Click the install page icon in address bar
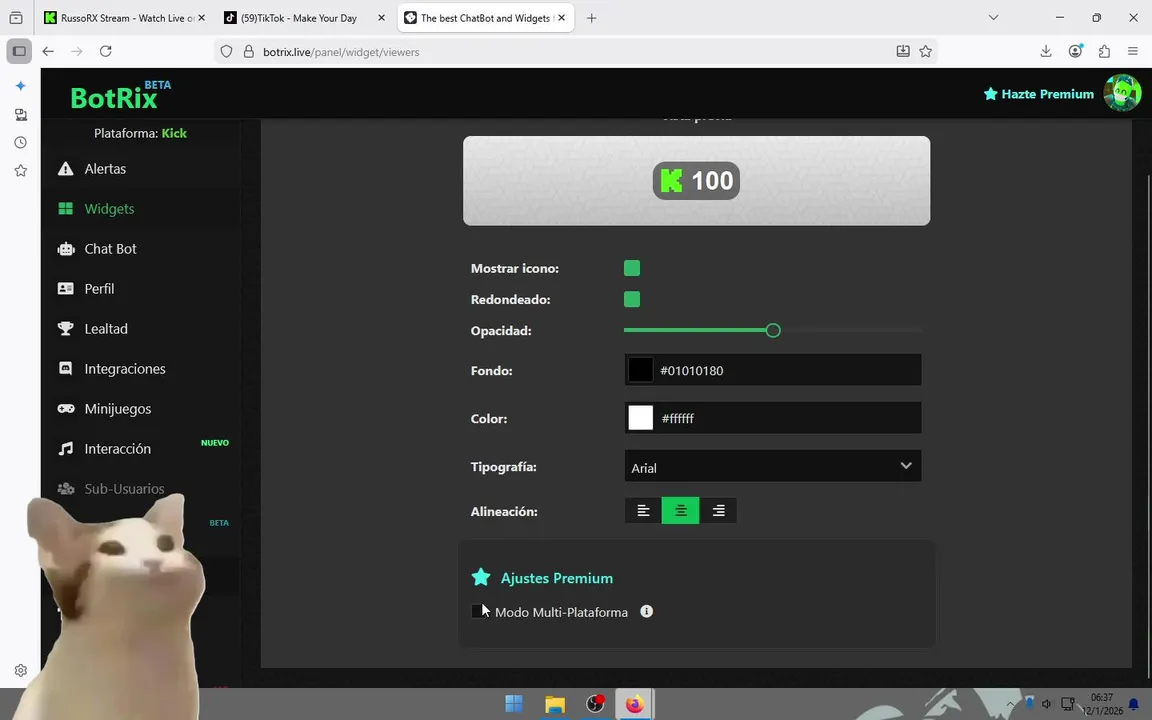 (903, 51)
